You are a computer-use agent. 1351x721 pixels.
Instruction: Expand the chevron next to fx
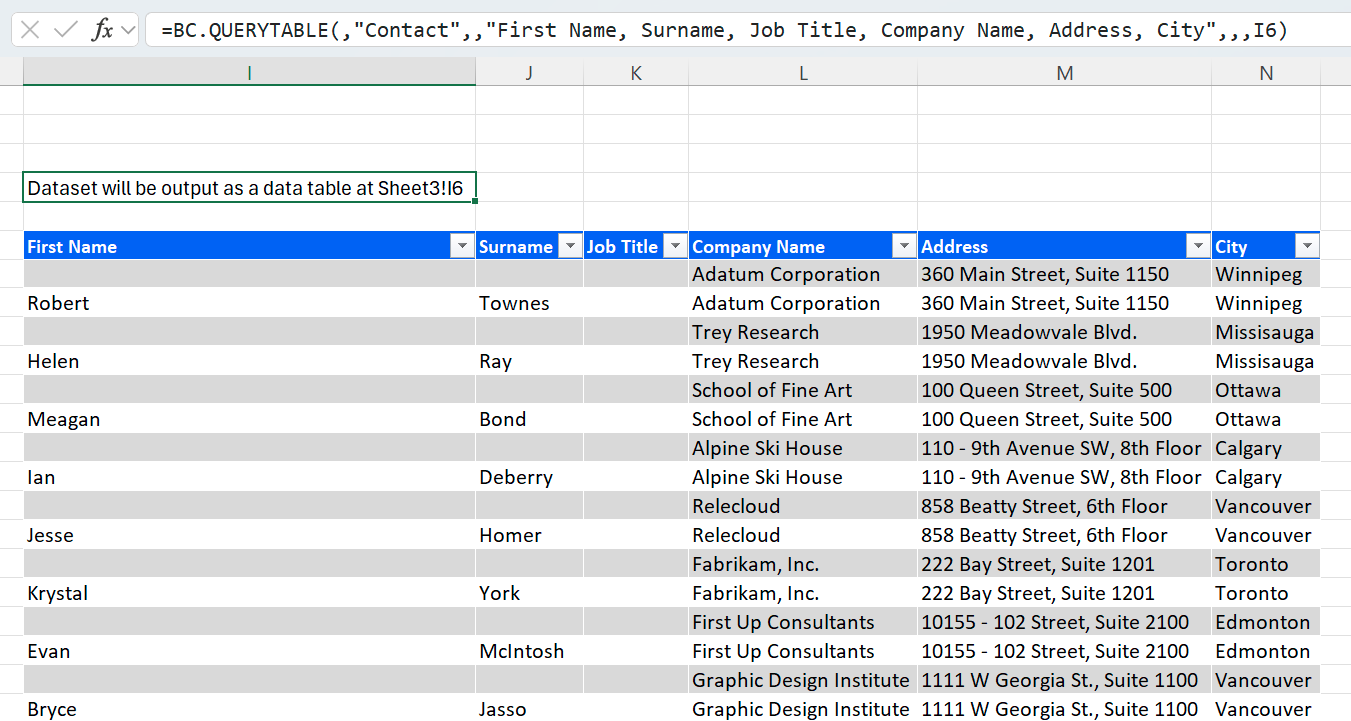click(128, 30)
